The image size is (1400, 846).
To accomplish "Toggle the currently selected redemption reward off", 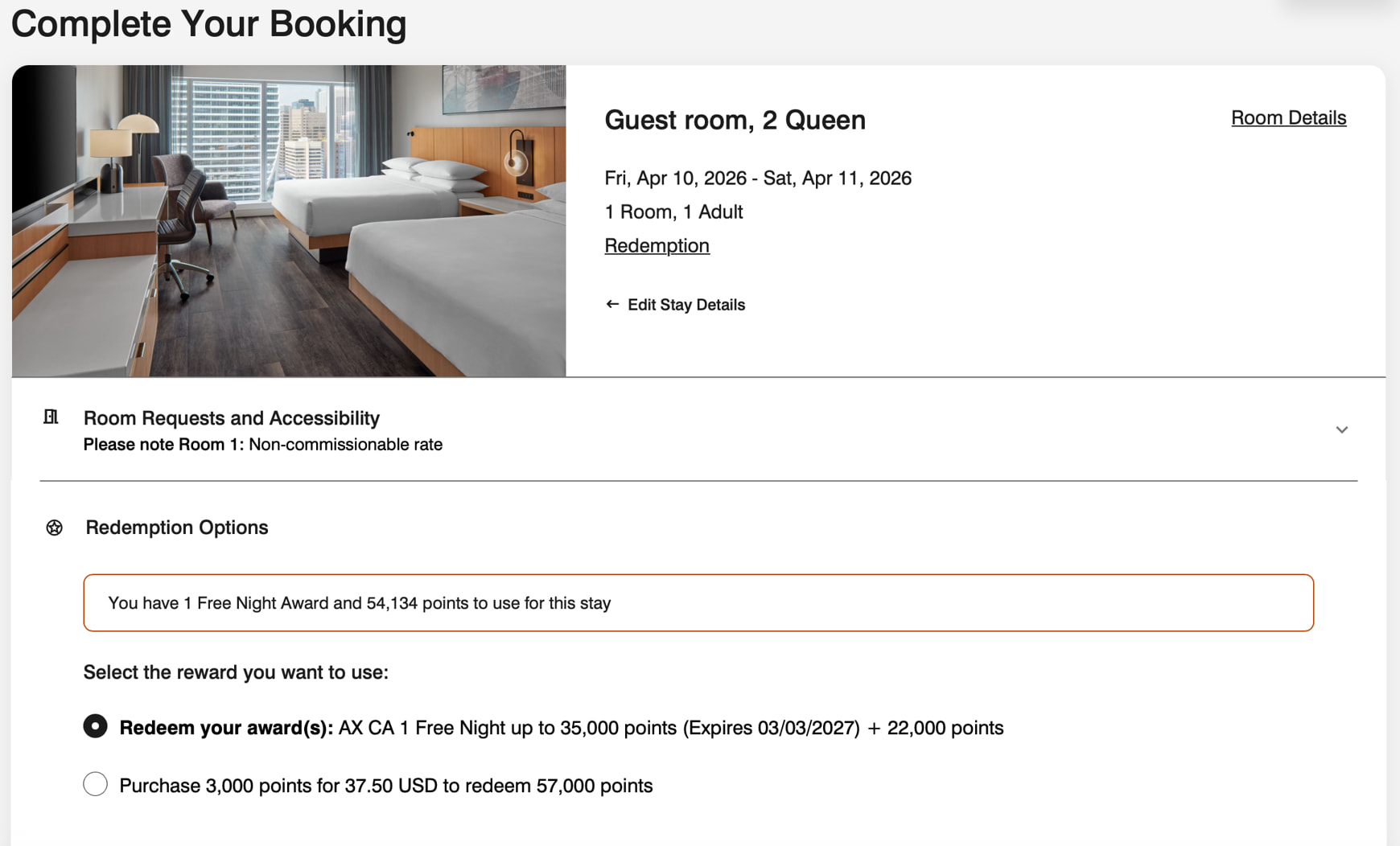I will coord(95,726).
